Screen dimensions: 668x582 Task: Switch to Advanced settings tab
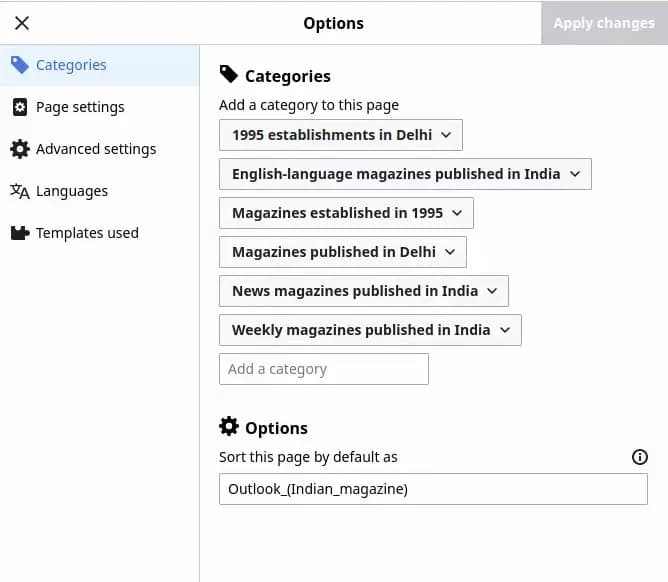click(x=99, y=149)
